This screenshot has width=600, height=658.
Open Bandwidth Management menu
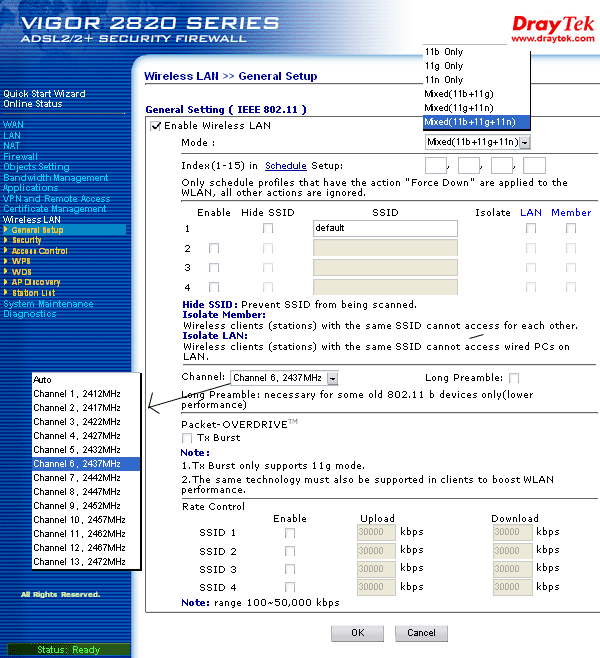(55, 178)
